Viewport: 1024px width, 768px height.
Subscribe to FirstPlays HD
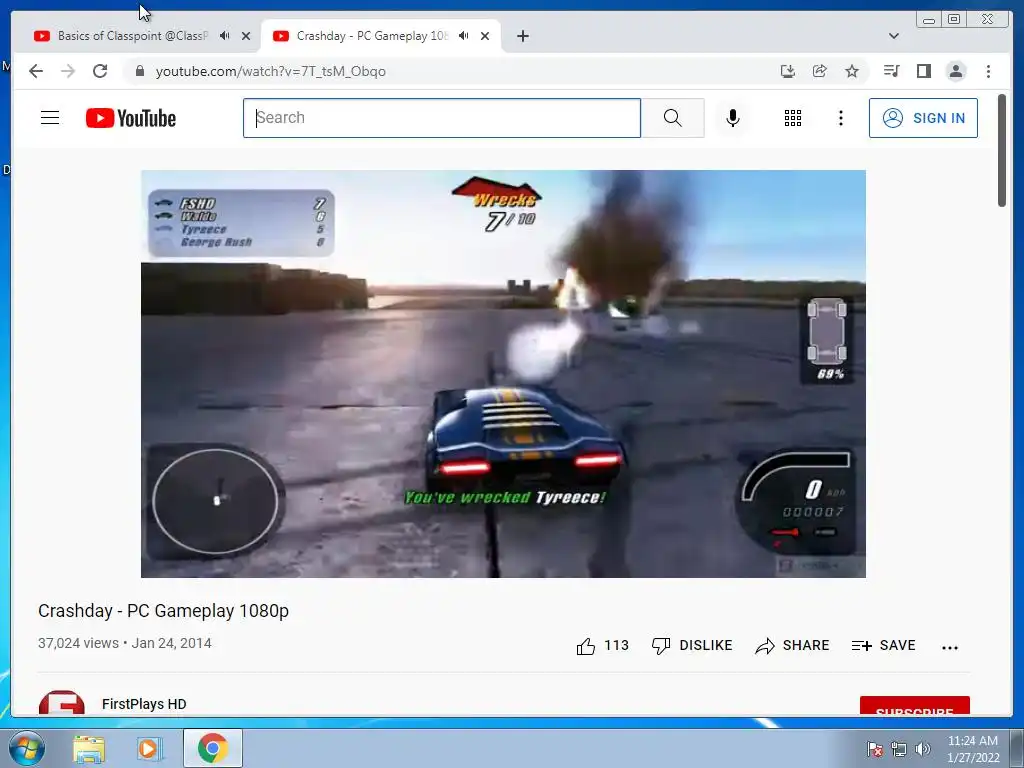914,706
